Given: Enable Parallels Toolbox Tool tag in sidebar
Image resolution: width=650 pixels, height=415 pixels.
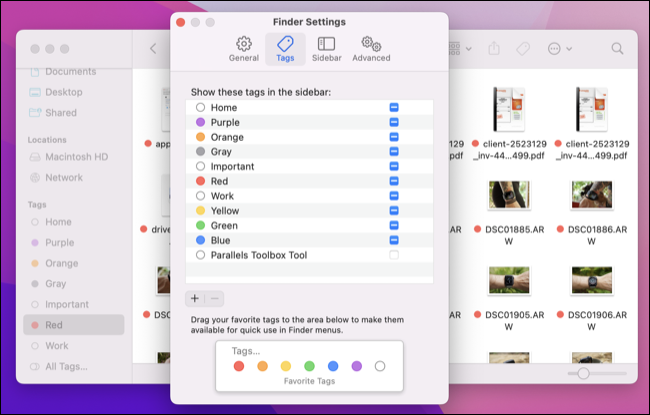Looking at the screenshot, I should pos(394,255).
